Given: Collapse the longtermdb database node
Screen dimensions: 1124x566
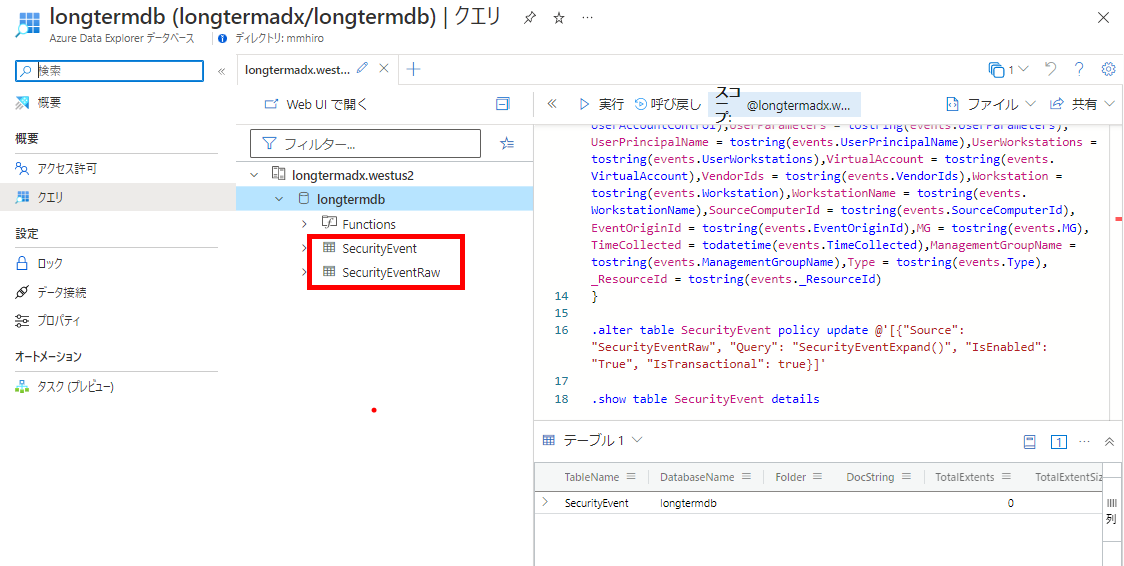Looking at the screenshot, I should [x=279, y=199].
